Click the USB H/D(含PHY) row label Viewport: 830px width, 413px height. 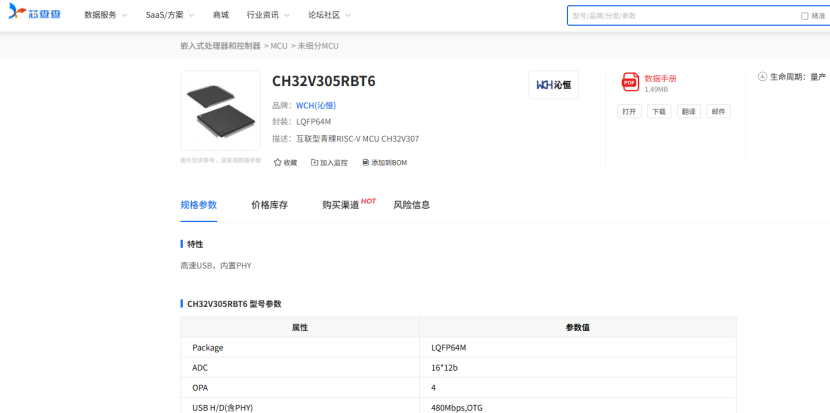pos(222,408)
